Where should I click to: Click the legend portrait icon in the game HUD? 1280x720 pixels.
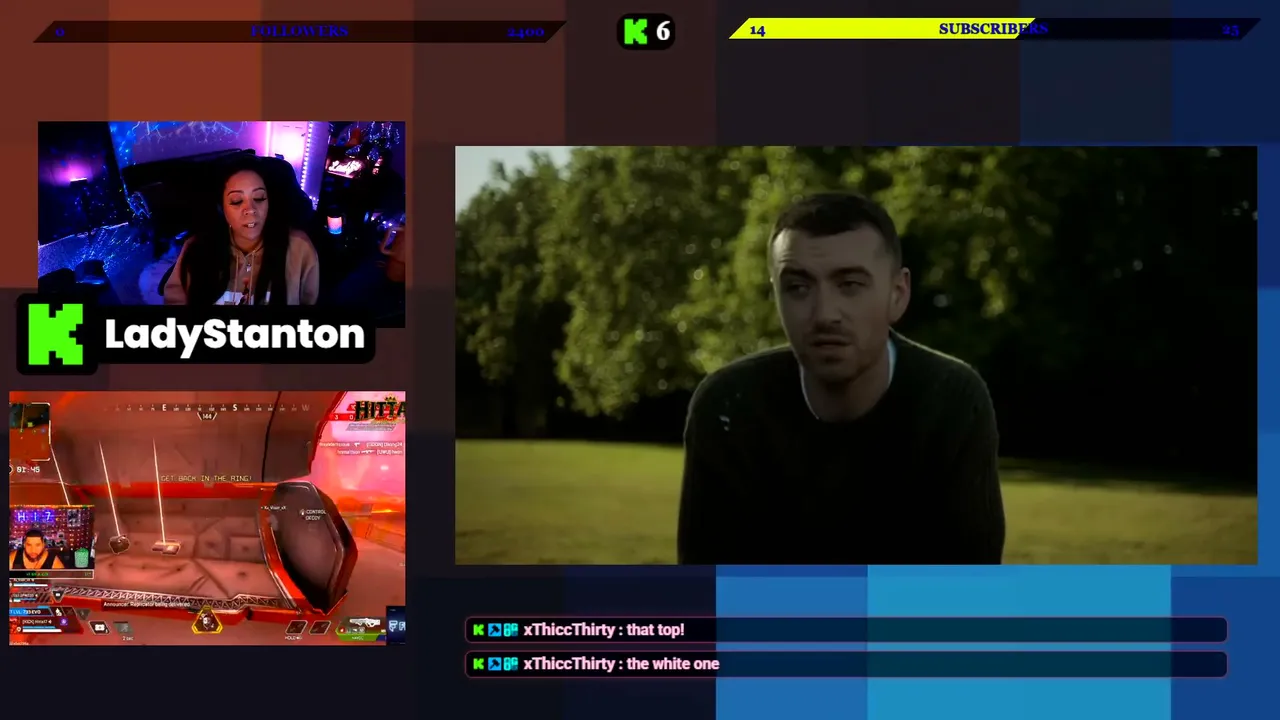click(206, 621)
